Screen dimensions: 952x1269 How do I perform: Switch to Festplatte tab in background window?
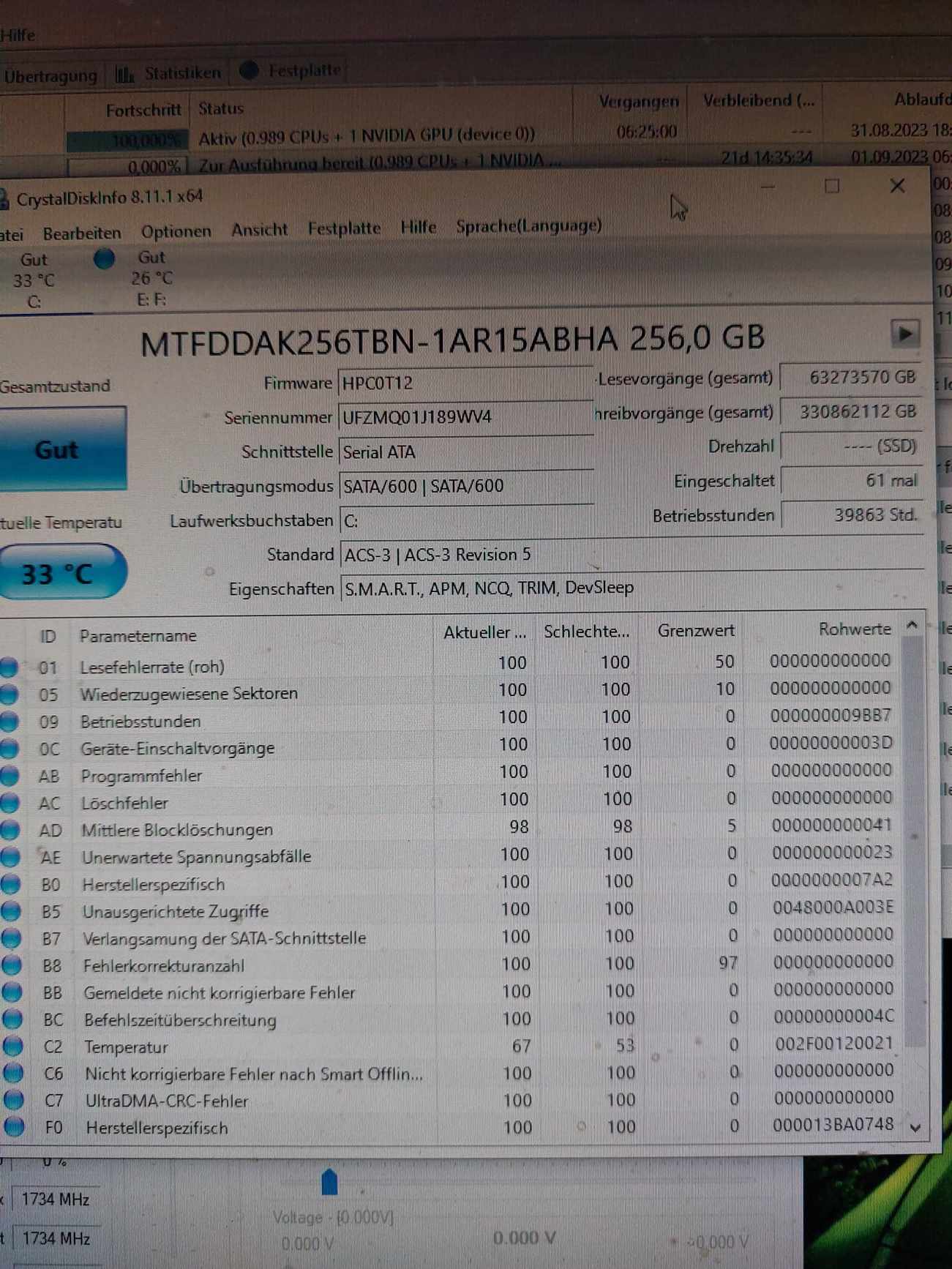291,71
